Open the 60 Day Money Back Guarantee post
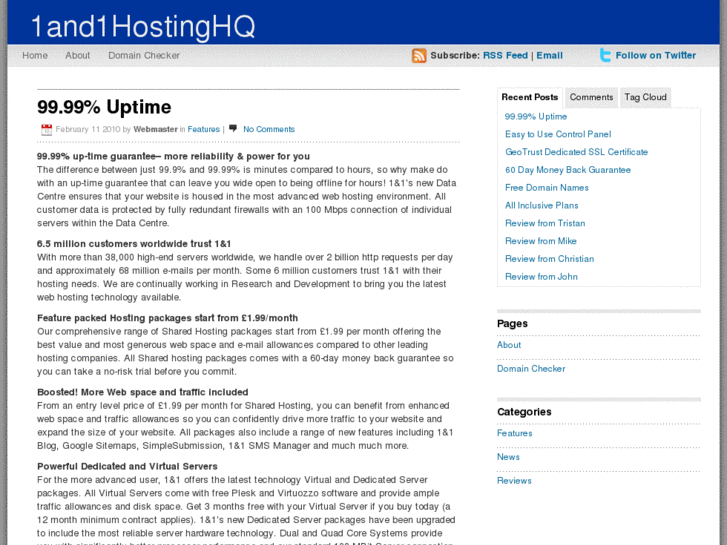The width and height of the screenshot is (727, 545). 568,170
